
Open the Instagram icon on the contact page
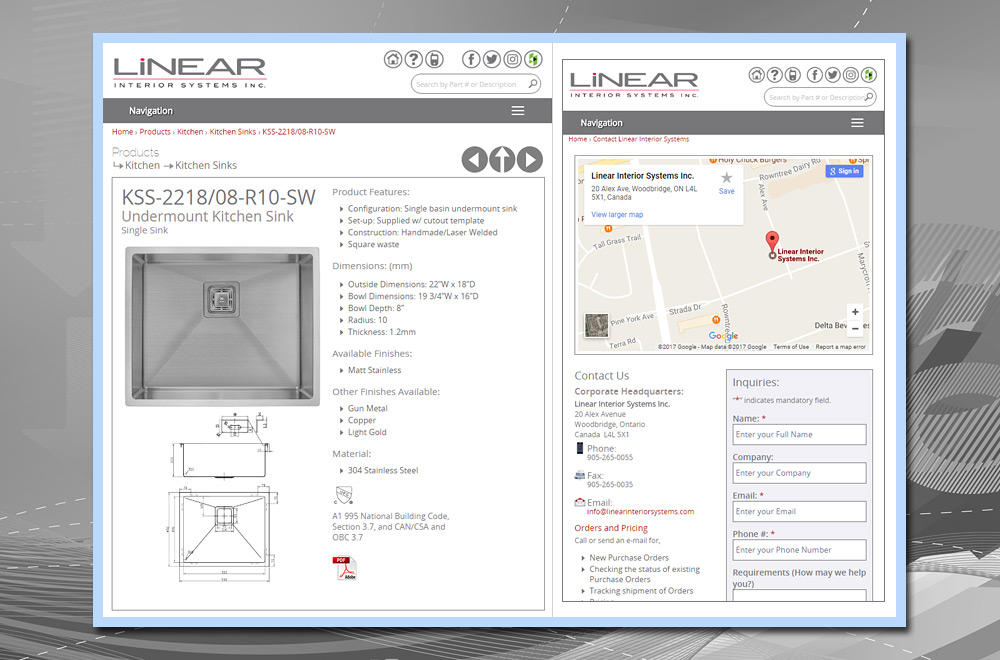pyautogui.click(x=850, y=75)
